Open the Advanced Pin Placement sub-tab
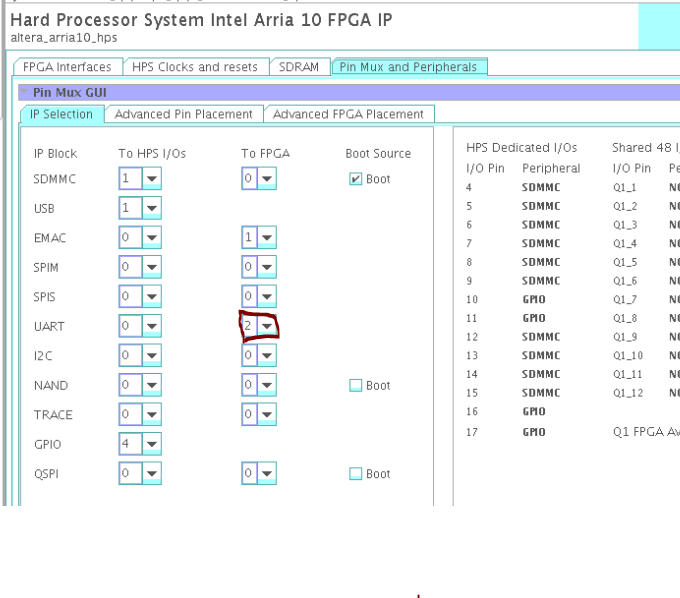The image size is (680, 598). [x=183, y=114]
